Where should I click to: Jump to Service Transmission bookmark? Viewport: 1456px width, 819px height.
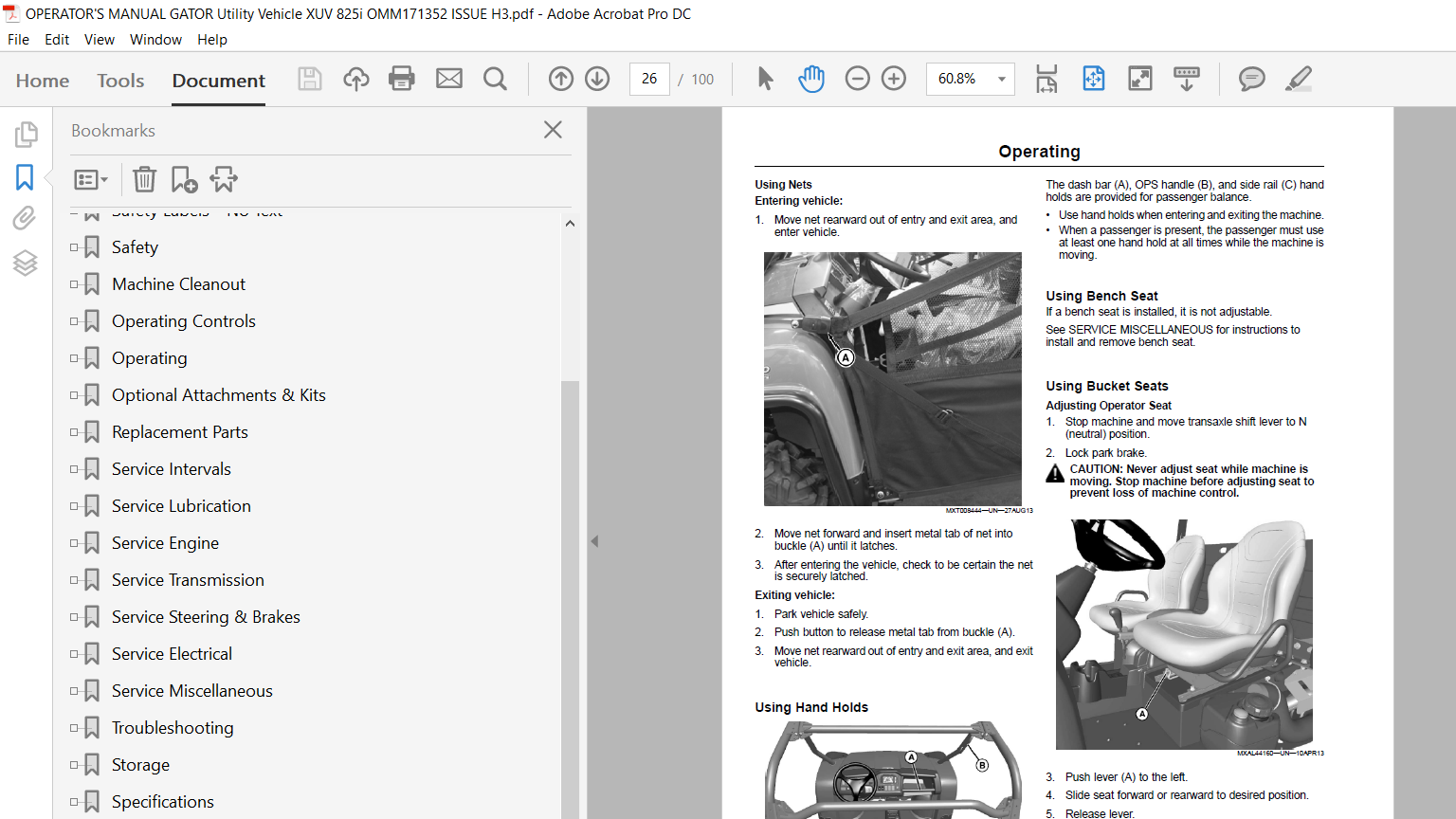[188, 580]
